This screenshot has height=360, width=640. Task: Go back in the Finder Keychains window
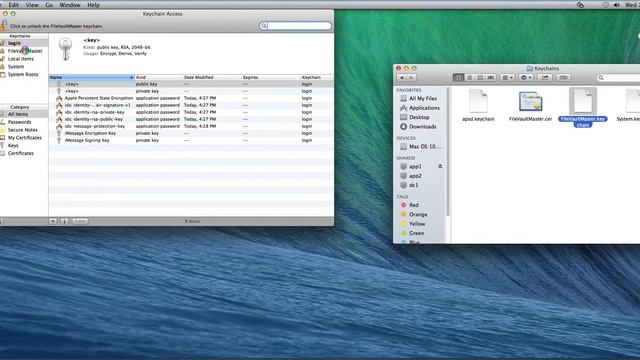402,78
